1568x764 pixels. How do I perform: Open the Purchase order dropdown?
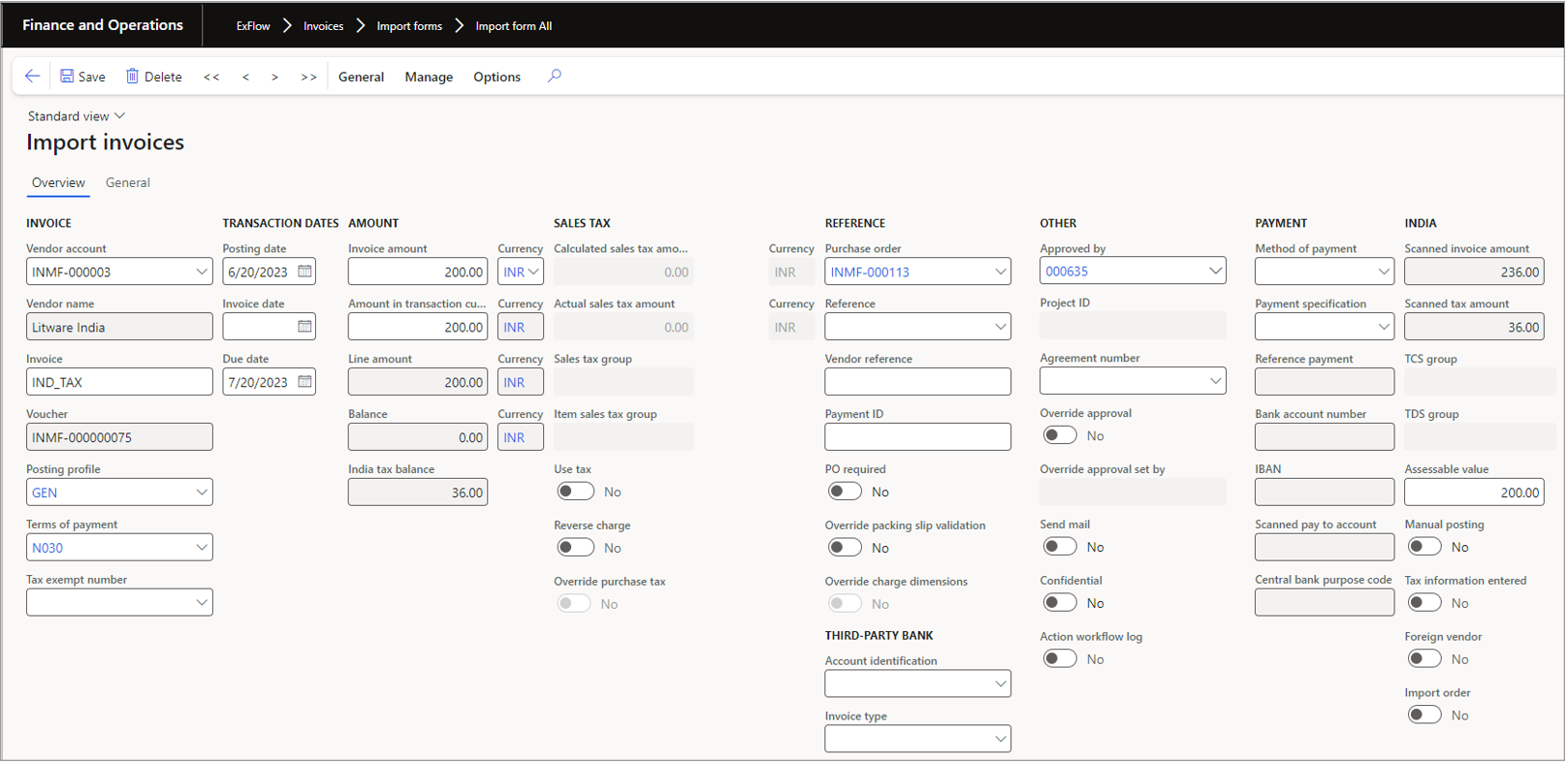[1000, 271]
